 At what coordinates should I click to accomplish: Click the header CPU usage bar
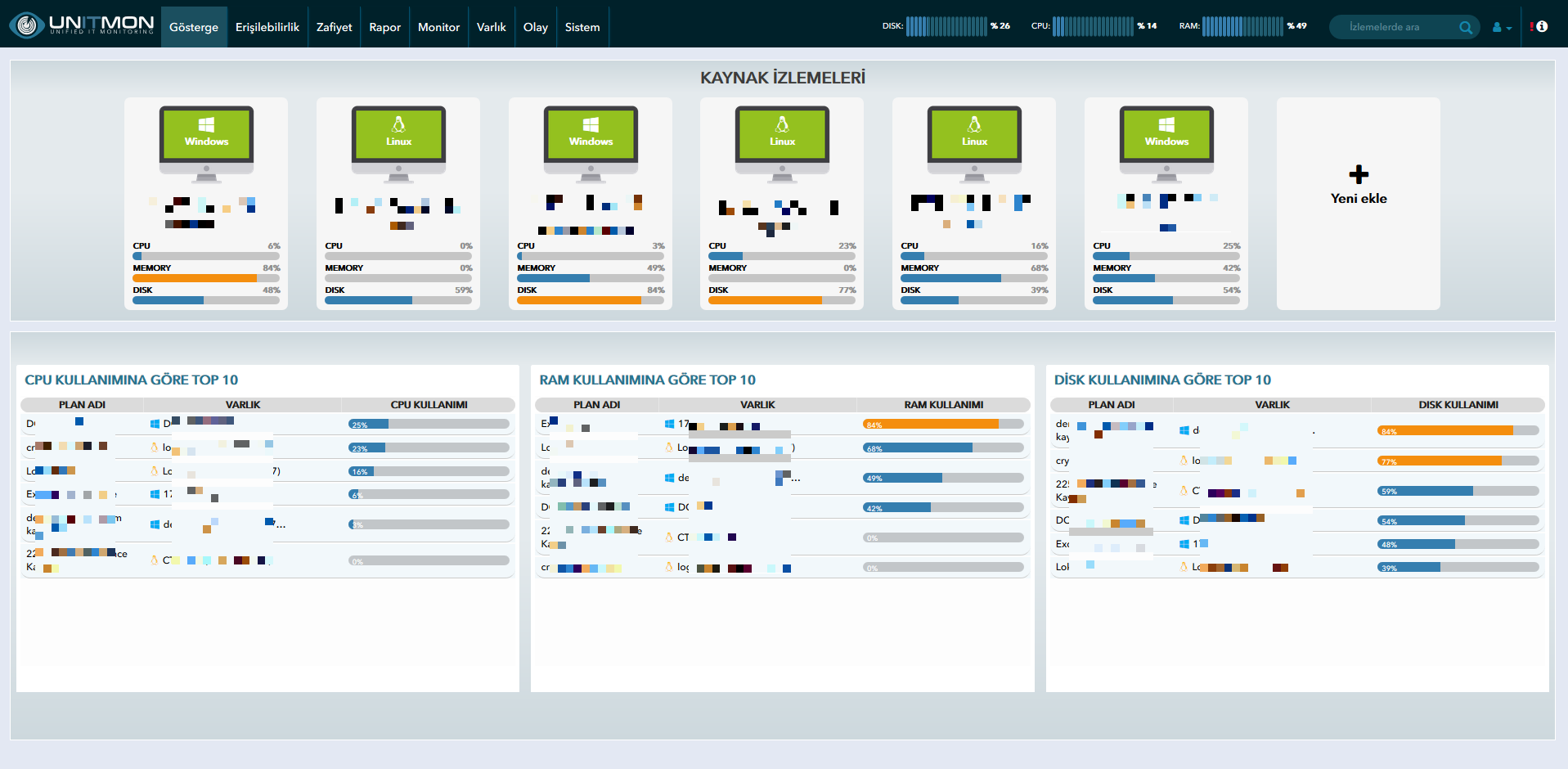pyautogui.click(x=1093, y=26)
